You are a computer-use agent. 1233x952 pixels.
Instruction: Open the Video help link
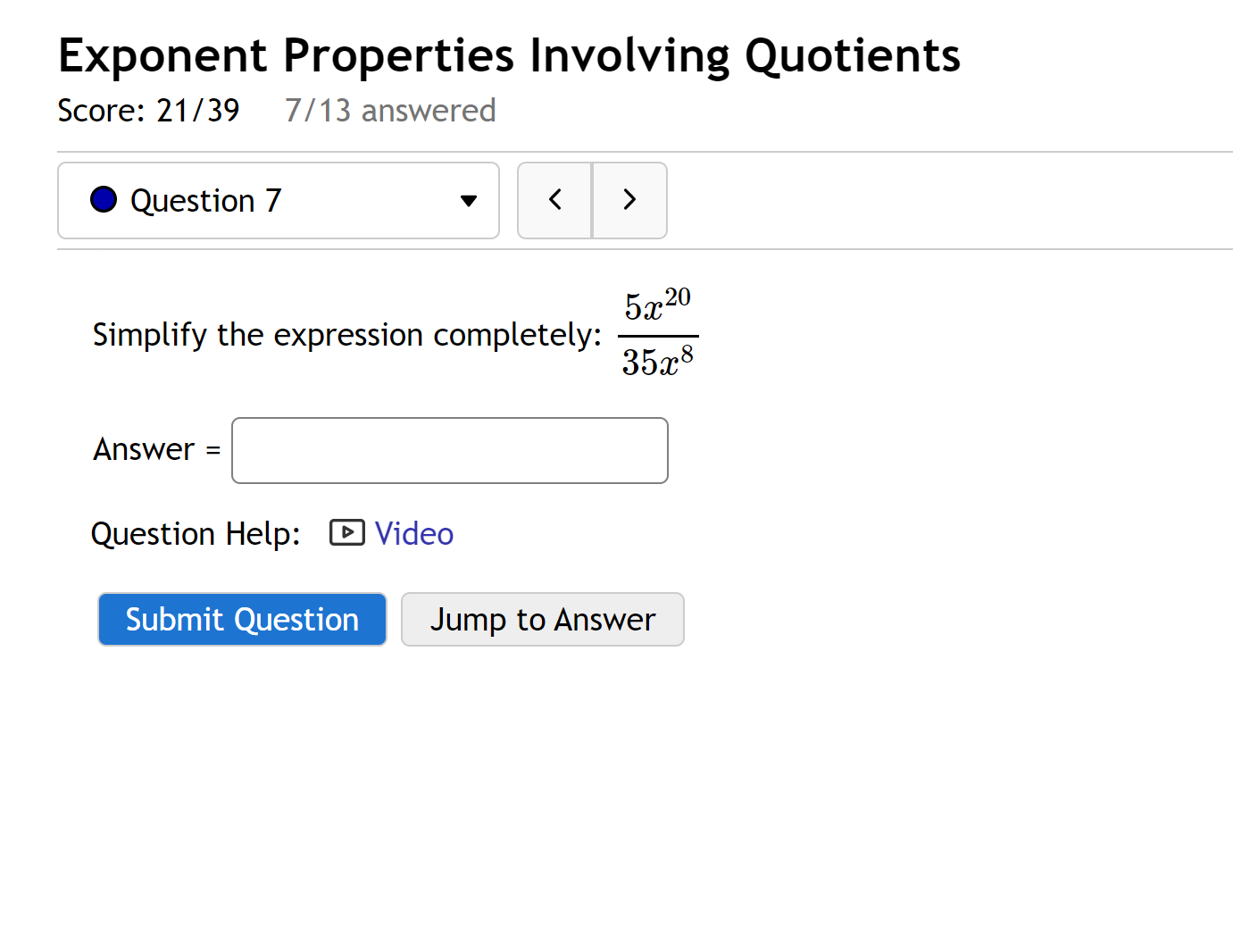[413, 533]
